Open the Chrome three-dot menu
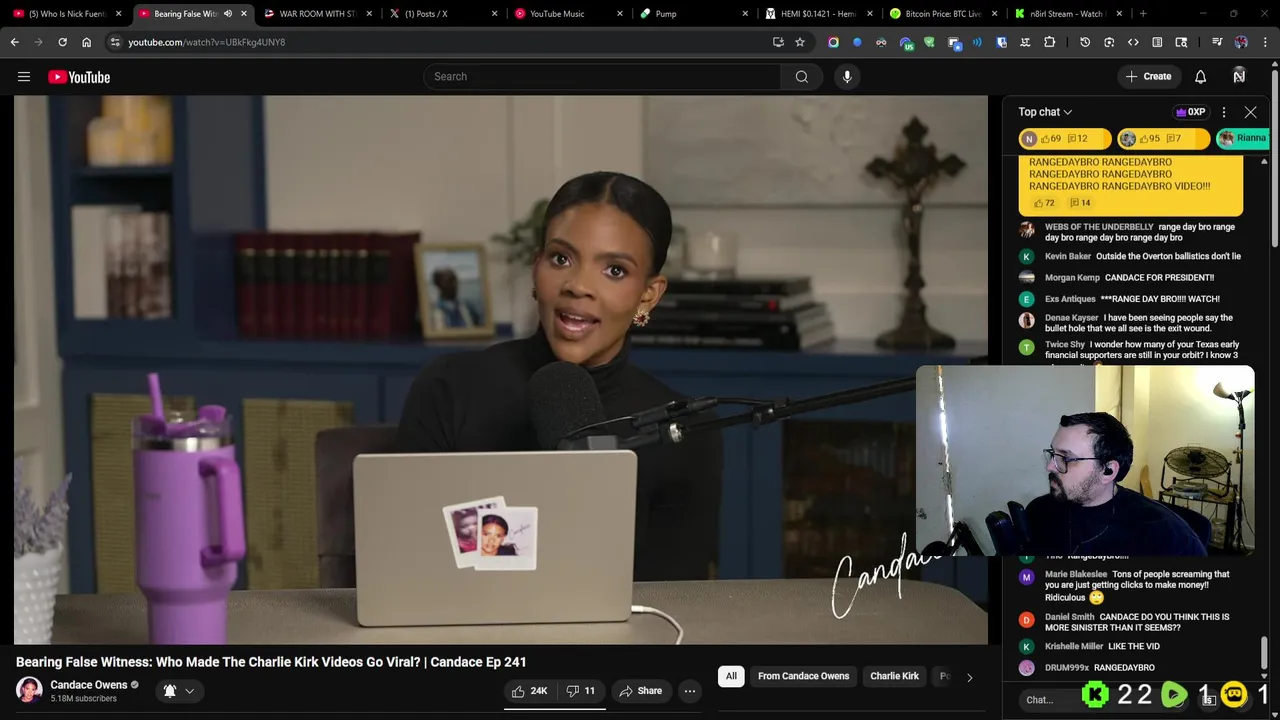This screenshot has width=1280, height=720. point(1266,42)
